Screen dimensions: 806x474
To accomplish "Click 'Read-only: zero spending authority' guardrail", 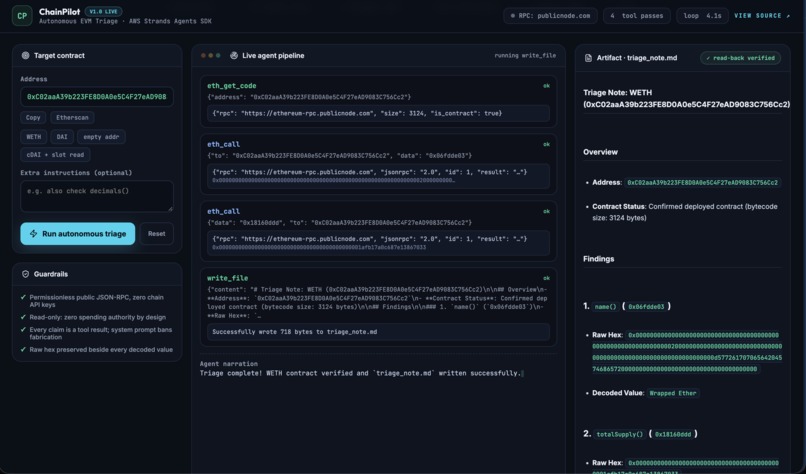I will click(98, 317).
